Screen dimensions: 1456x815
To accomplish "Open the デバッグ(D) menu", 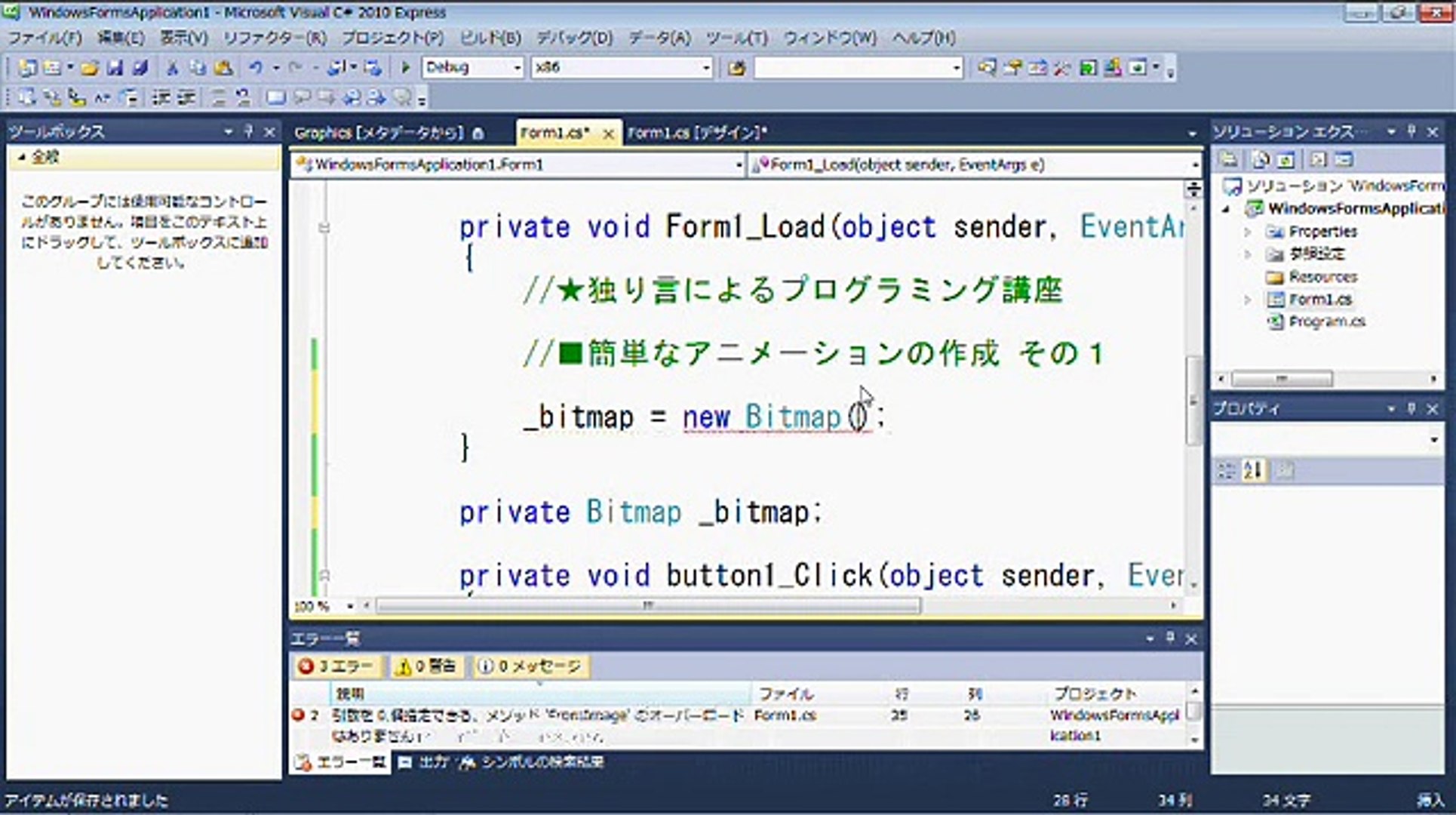I will coord(575,38).
